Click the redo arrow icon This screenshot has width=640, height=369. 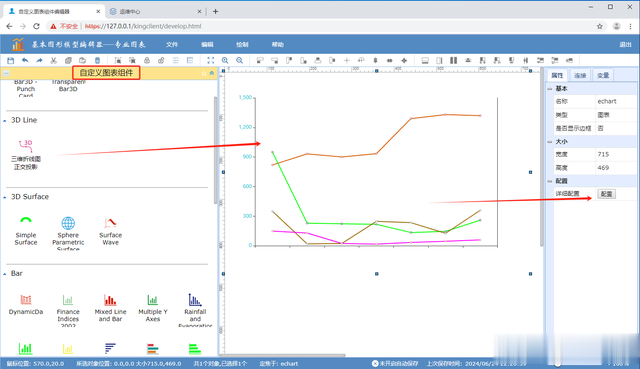click(x=39, y=60)
